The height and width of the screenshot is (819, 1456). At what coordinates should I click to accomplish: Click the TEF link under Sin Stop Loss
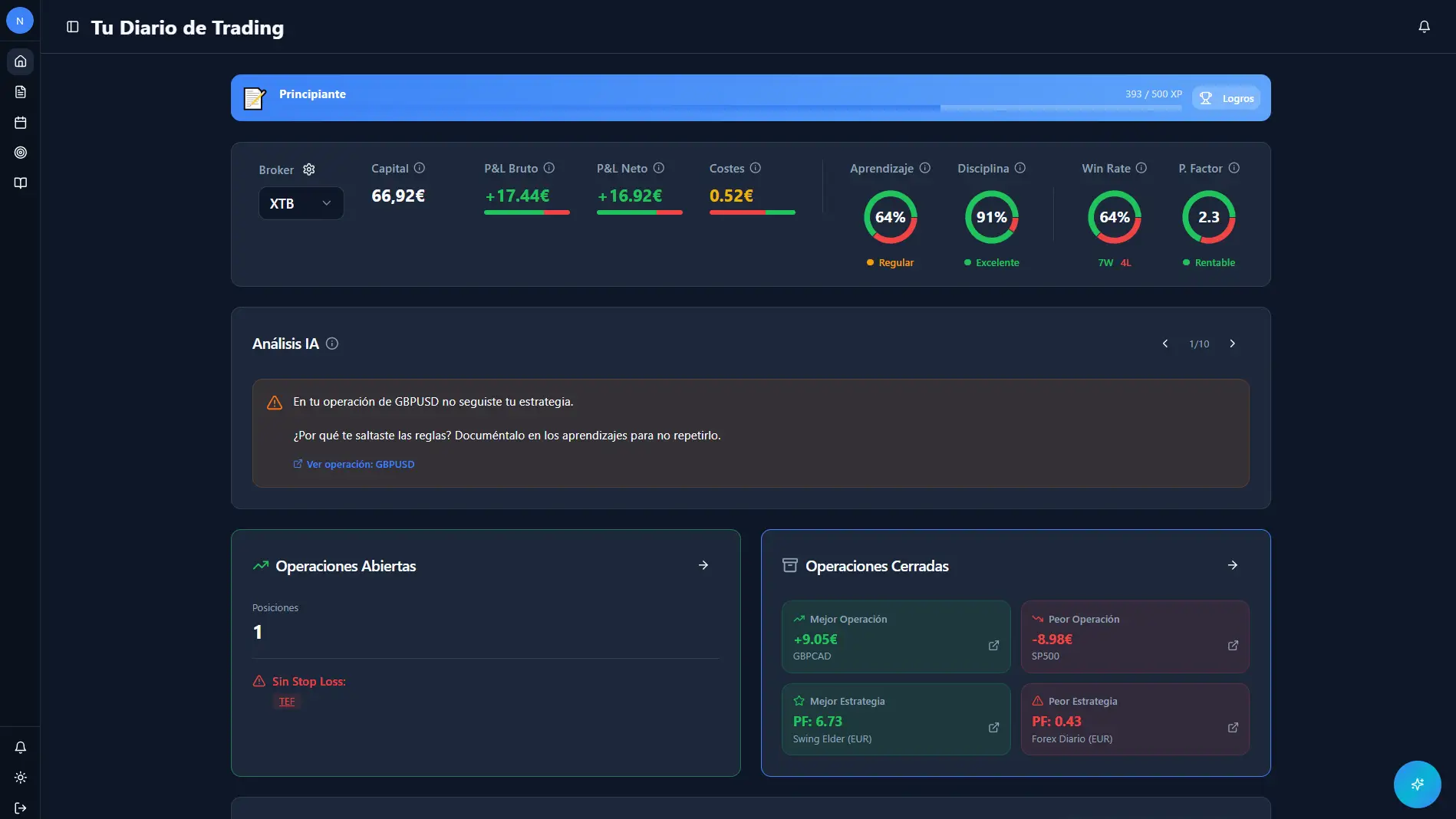287,702
